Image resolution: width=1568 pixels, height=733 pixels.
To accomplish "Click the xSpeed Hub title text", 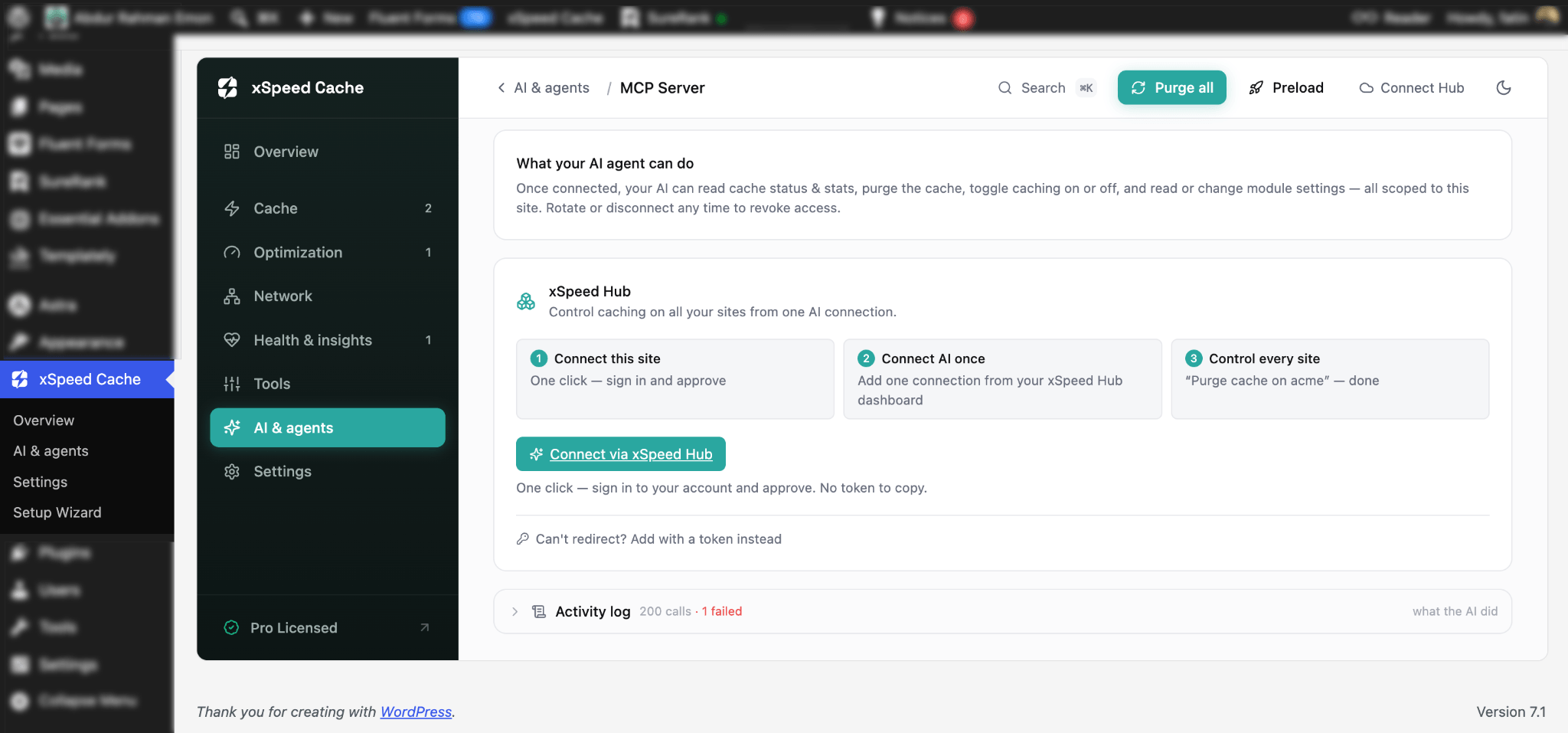I will point(590,291).
